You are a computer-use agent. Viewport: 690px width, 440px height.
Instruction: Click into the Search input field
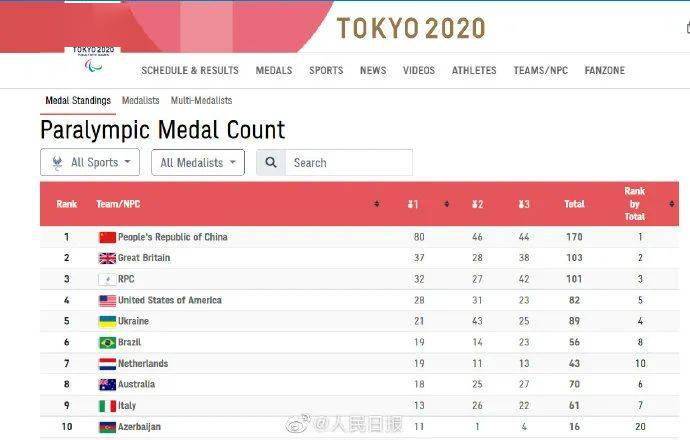click(x=349, y=162)
